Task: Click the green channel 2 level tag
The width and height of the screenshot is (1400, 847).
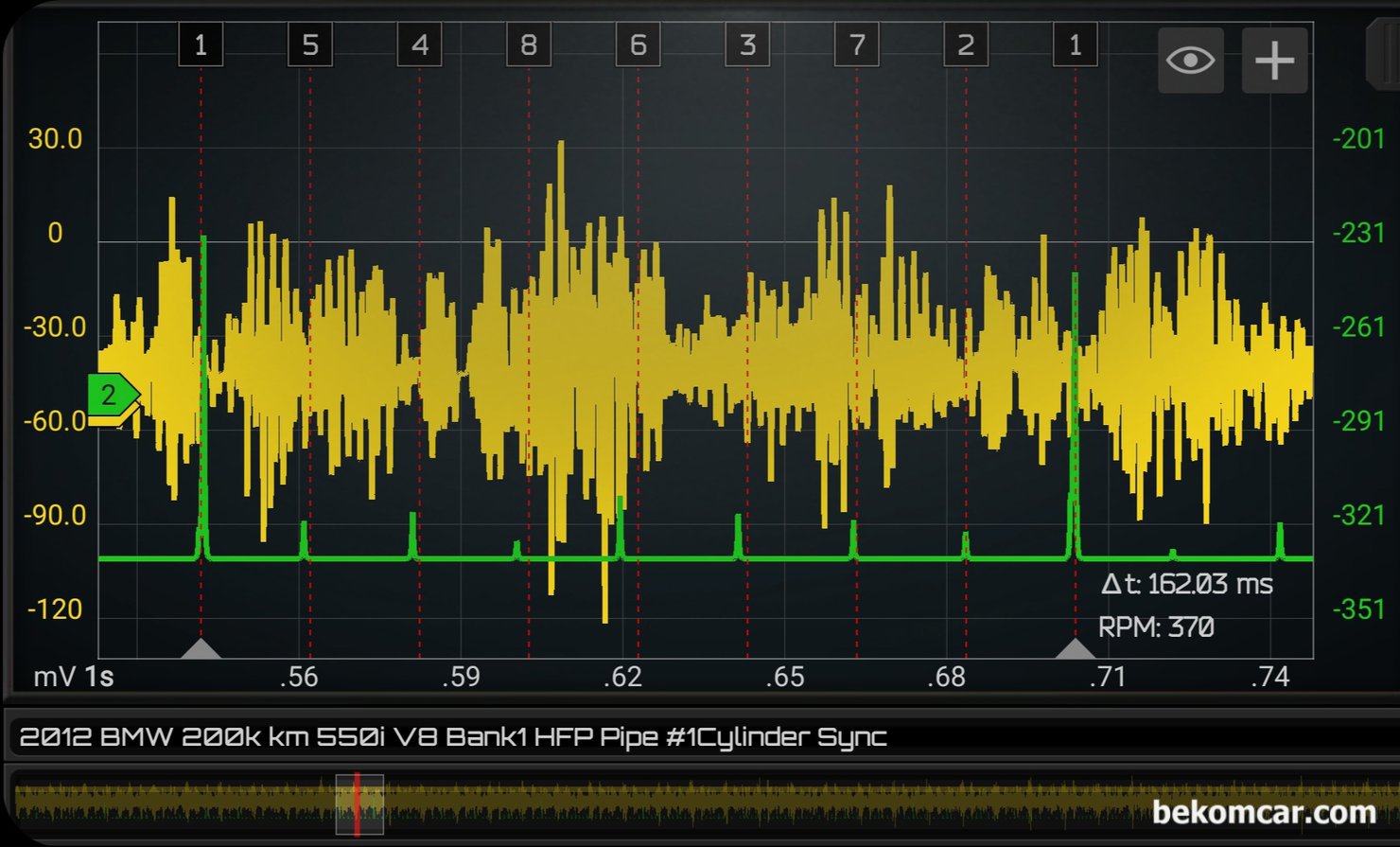Action: [x=112, y=395]
